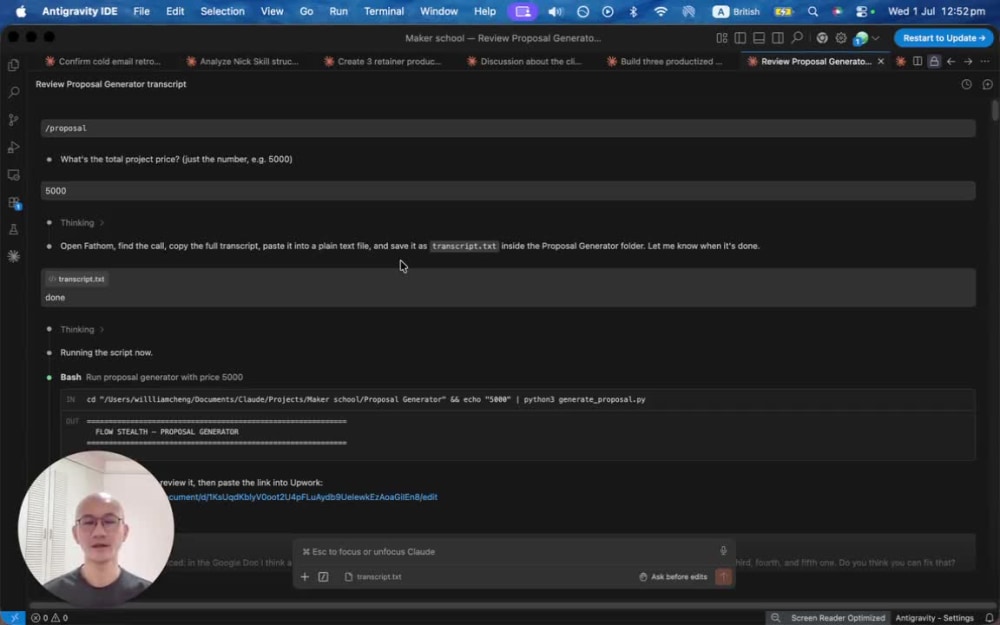Toggle the secondary side bar layout icon
1000x625 pixels.
(x=777, y=38)
